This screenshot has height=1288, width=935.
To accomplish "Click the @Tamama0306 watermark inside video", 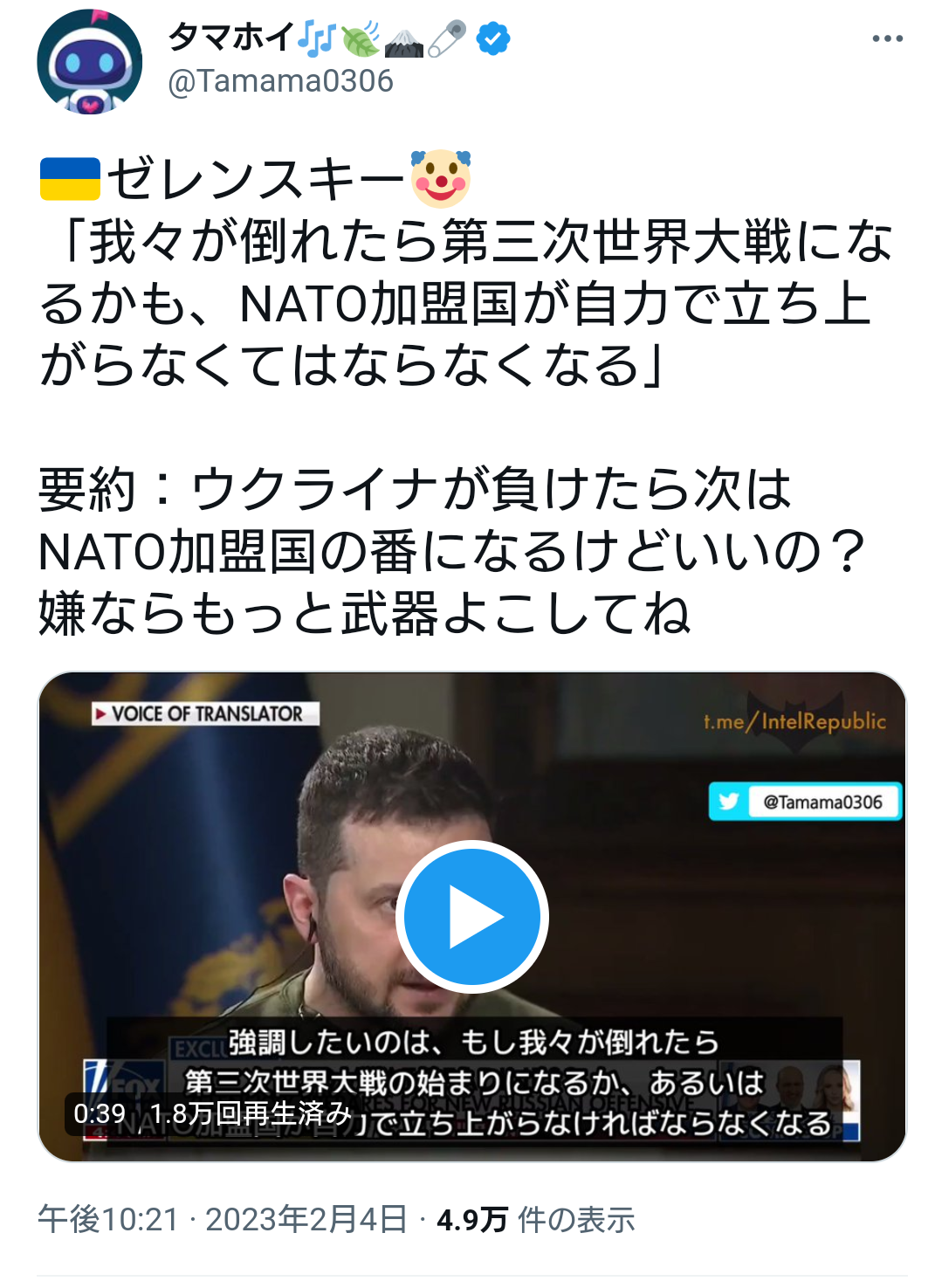I will pos(822,802).
